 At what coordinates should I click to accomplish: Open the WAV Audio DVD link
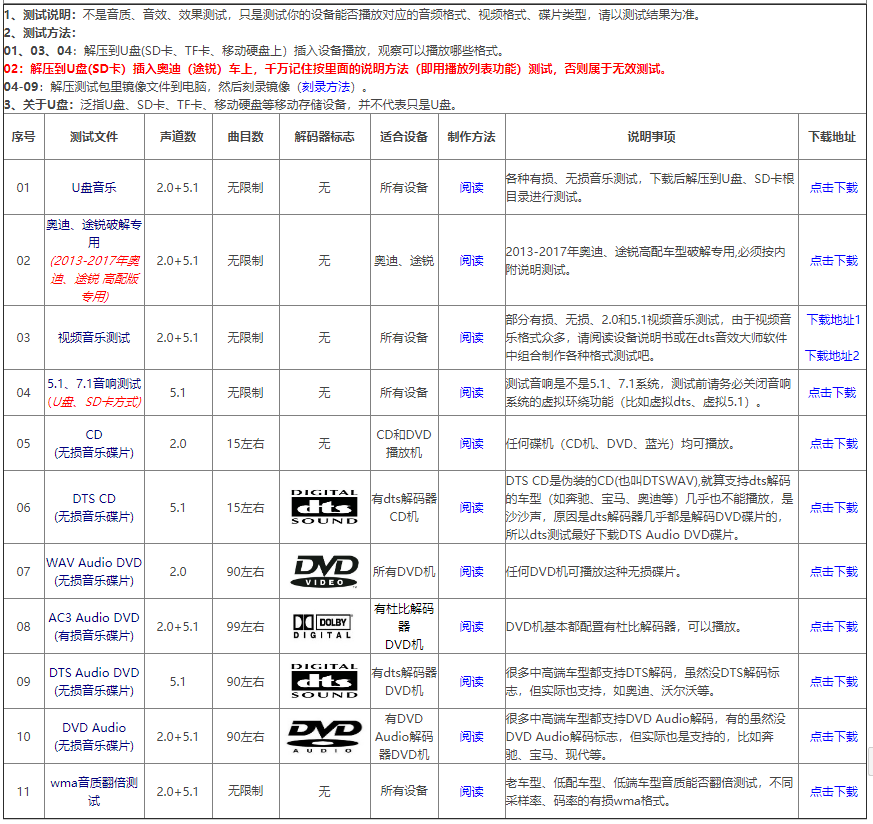pyautogui.click(x=94, y=571)
